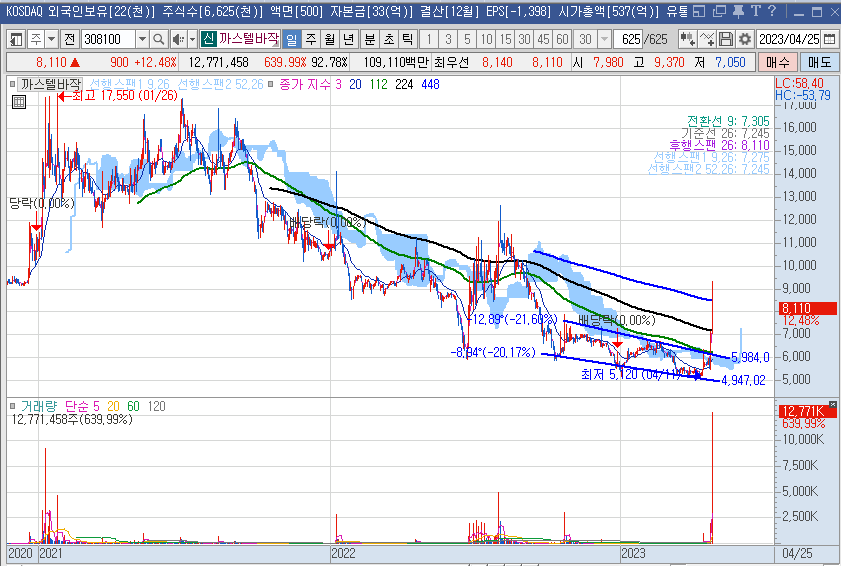This screenshot has height=566, width=841.
Task: Select the 일 daily chart period
Action: tap(291, 39)
